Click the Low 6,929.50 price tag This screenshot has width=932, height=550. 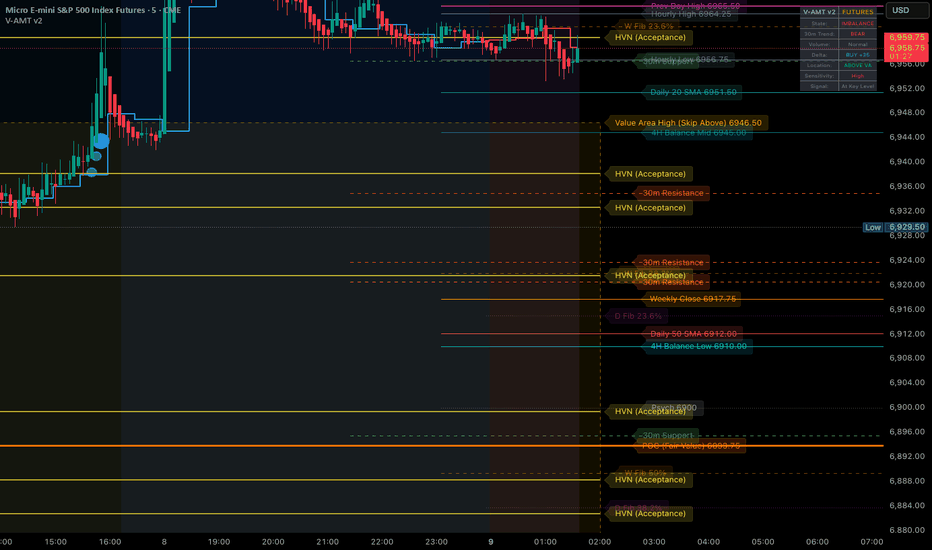click(x=895, y=227)
